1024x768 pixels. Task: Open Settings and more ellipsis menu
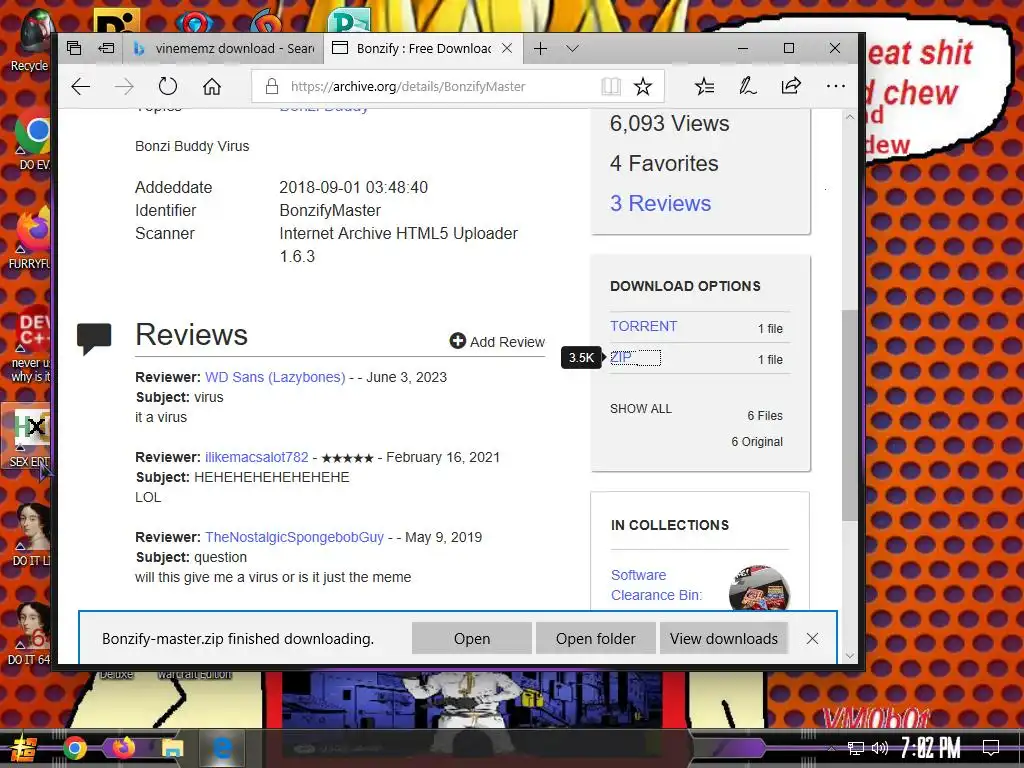click(835, 86)
